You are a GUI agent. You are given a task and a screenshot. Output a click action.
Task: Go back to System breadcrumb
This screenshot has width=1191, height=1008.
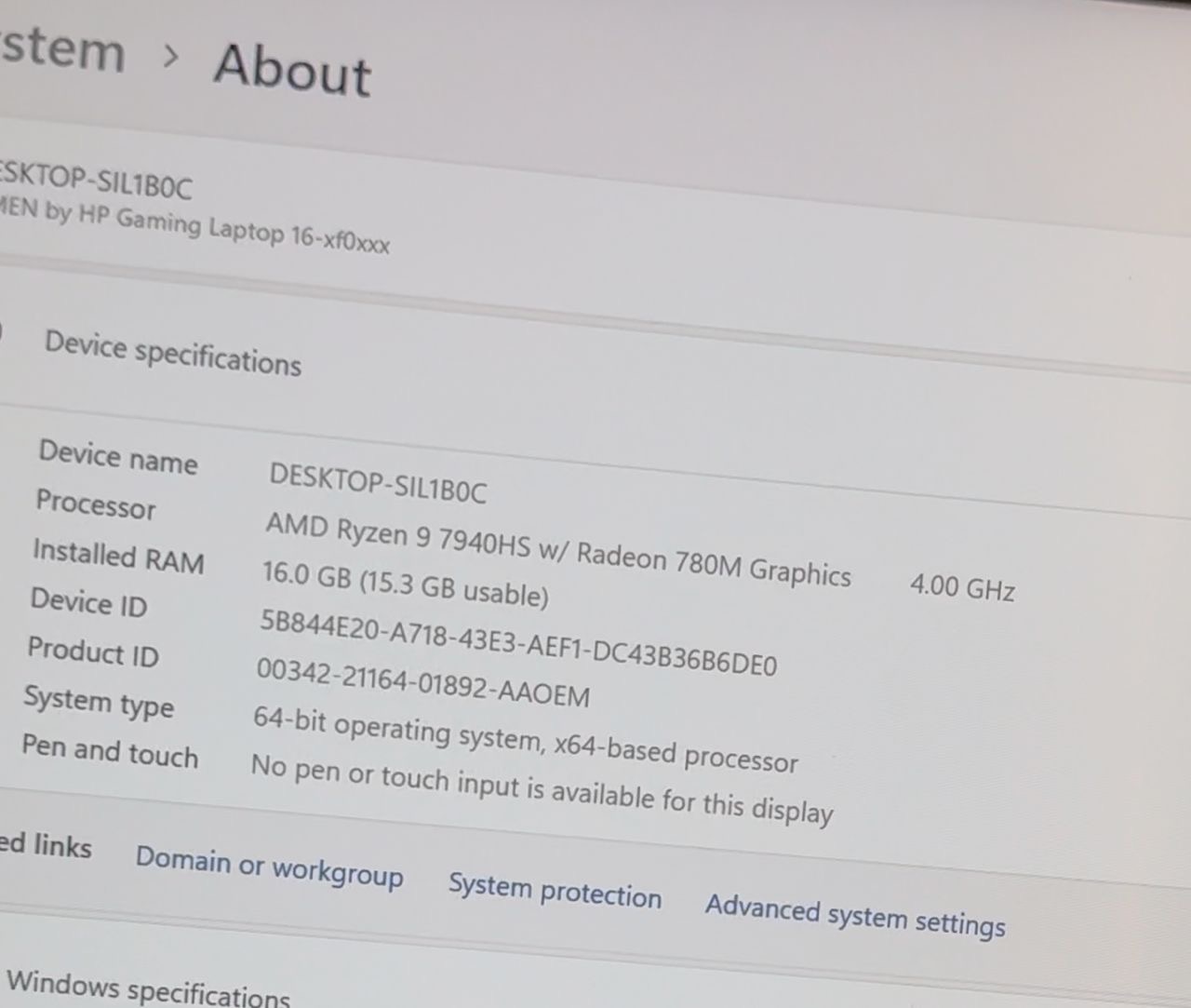pyautogui.click(x=61, y=47)
